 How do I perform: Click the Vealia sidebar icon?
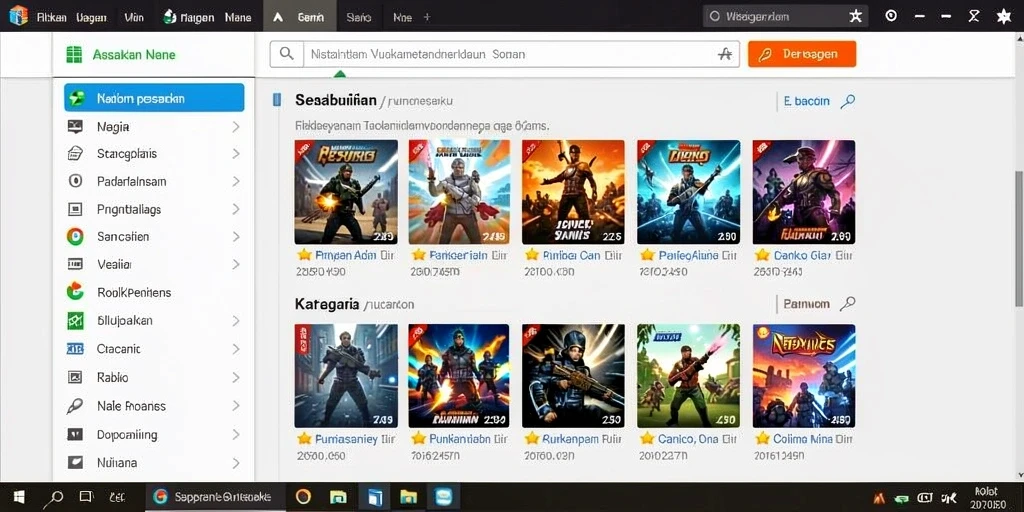click(75, 264)
